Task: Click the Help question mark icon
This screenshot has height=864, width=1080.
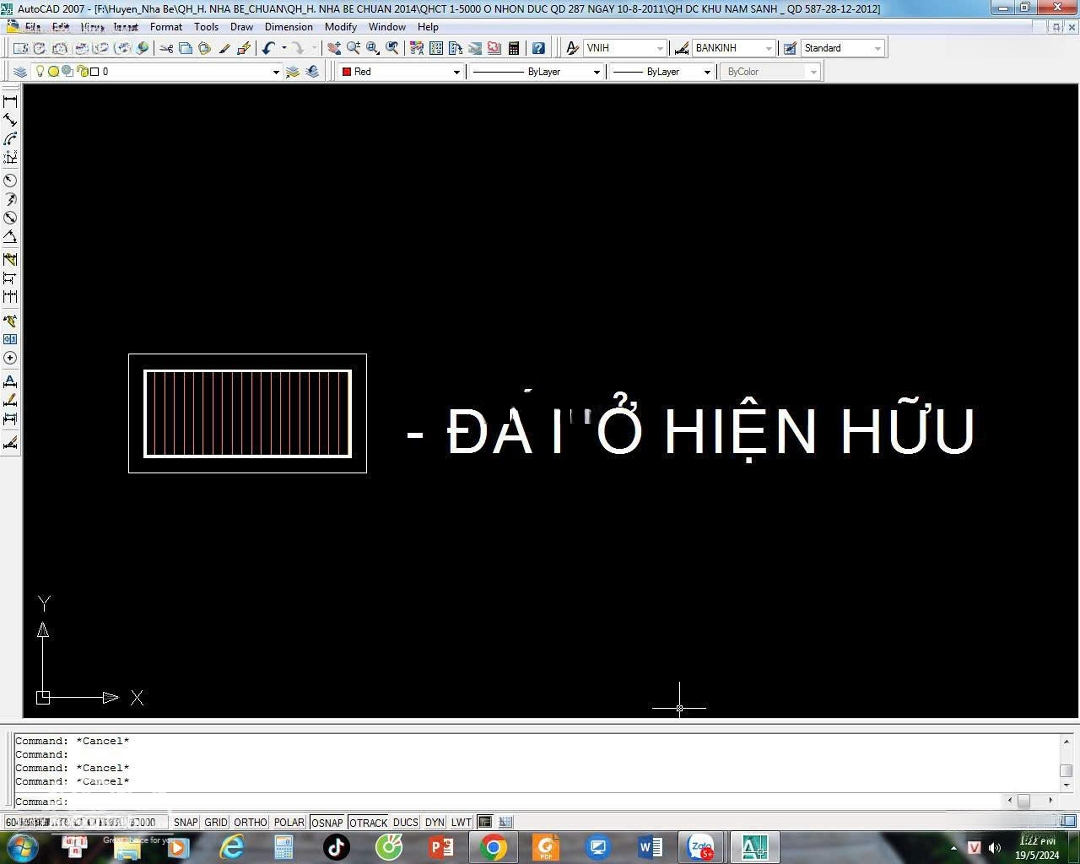Action: tap(538, 48)
